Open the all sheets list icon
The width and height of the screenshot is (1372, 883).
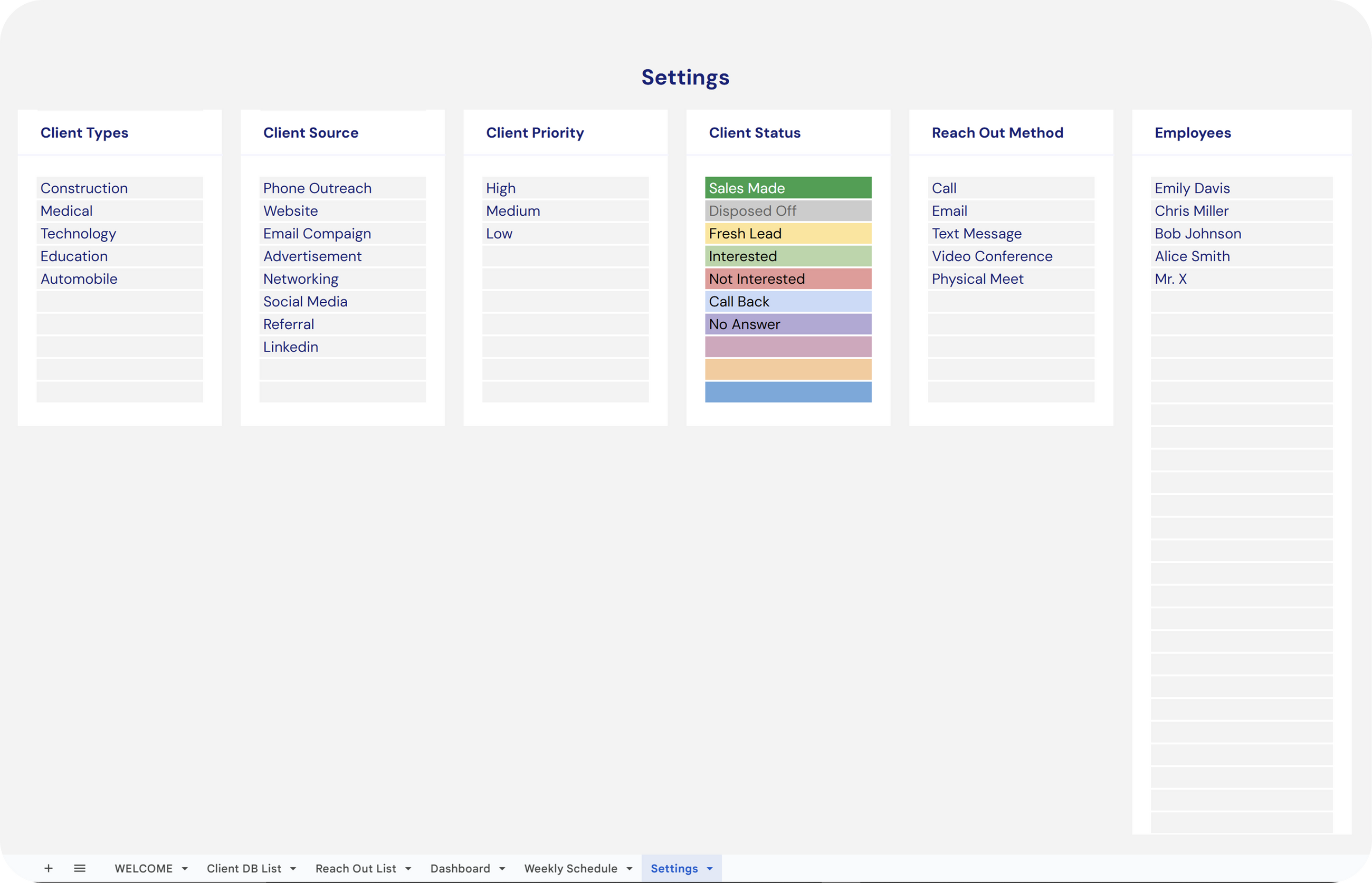(80, 868)
